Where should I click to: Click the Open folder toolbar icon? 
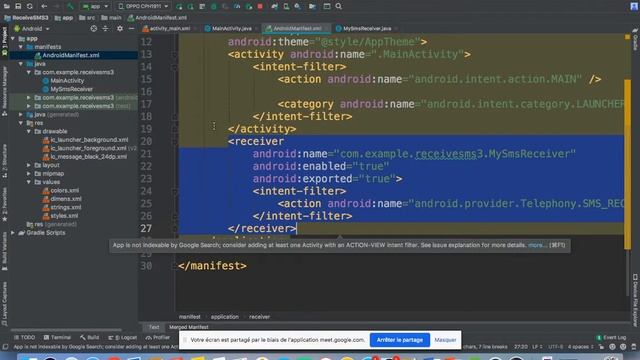tap(7, 6)
